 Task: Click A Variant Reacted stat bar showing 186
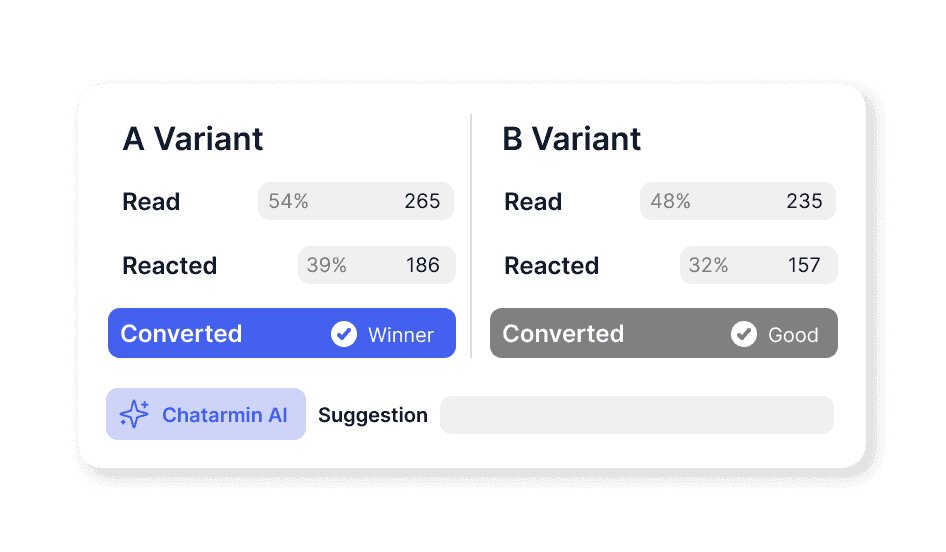(x=376, y=265)
